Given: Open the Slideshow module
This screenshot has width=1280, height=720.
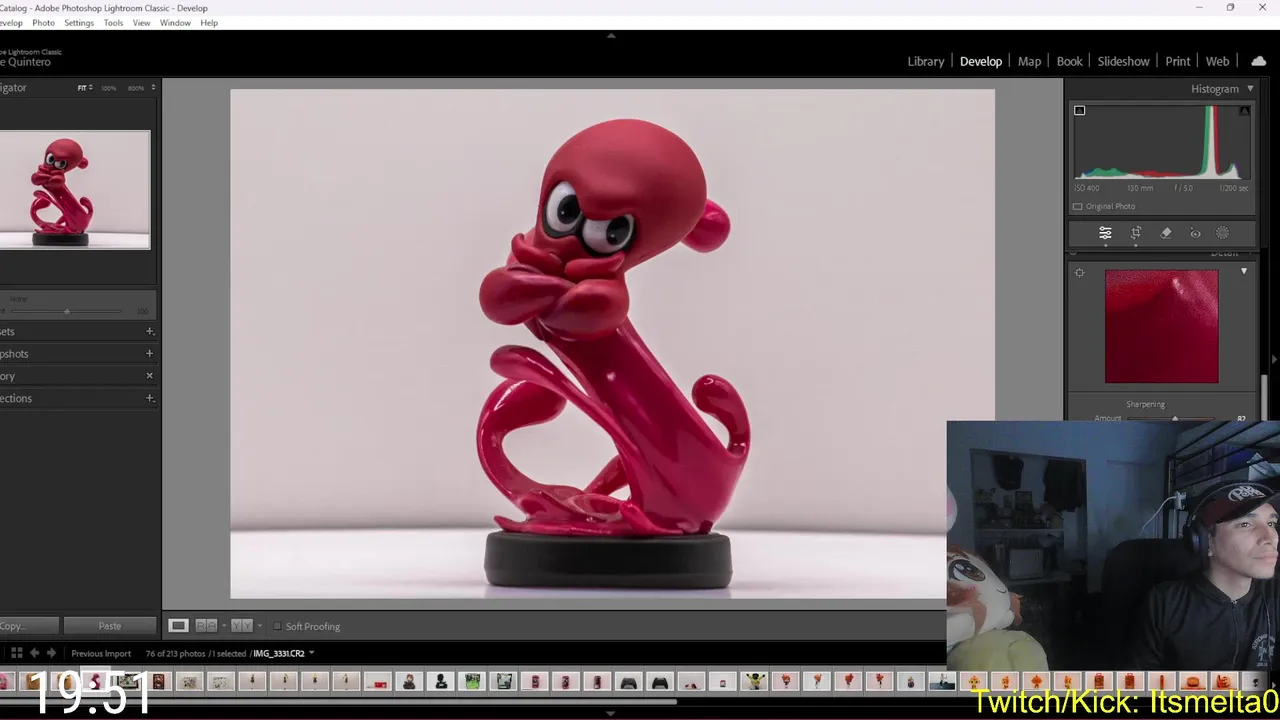Looking at the screenshot, I should pos(1123,61).
